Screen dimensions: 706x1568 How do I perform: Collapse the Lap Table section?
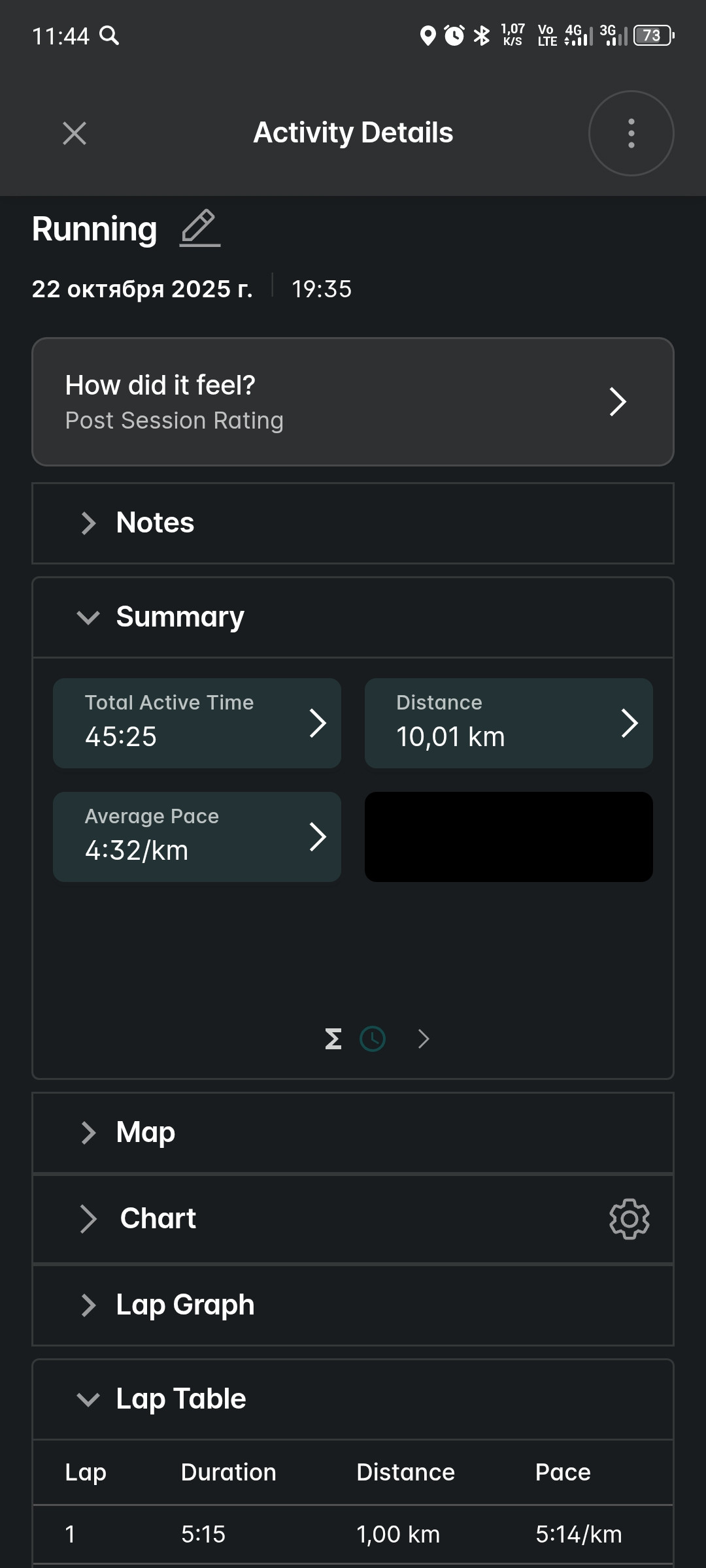point(353,1399)
